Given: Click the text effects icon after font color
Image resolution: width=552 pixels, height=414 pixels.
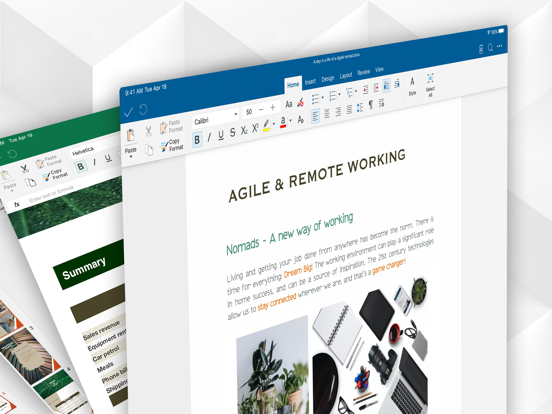Looking at the screenshot, I should (300, 119).
